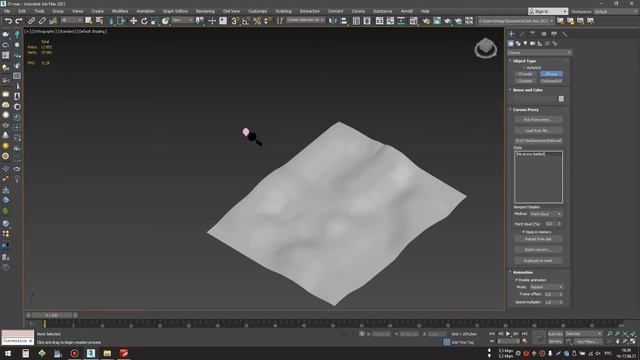
Task: Toggle the Enable animation checkbox
Action: coord(516,280)
